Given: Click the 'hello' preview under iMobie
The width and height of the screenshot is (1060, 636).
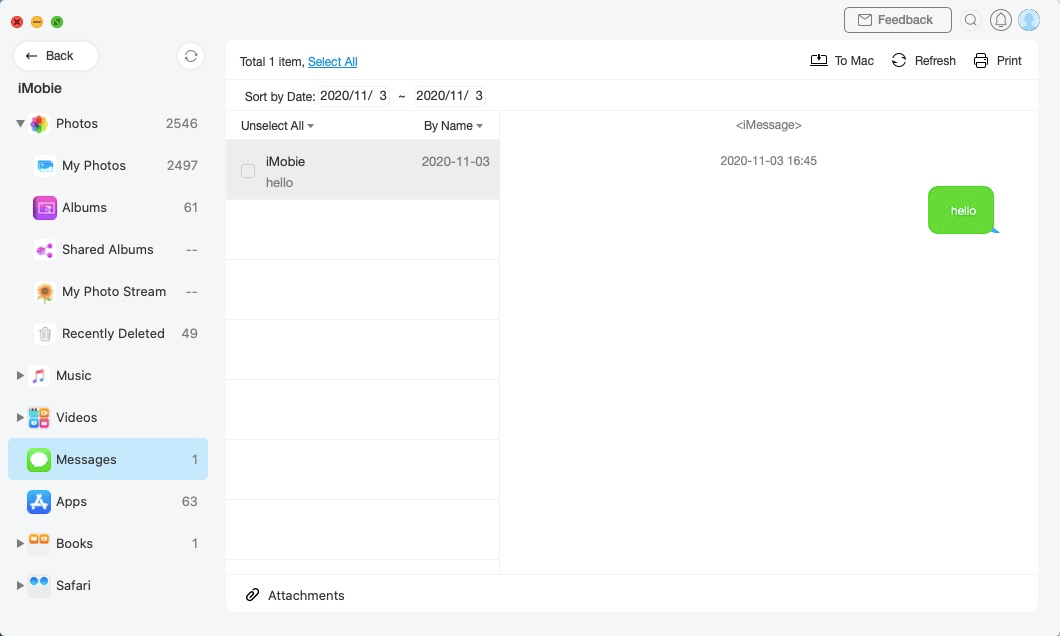Looking at the screenshot, I should (279, 182).
